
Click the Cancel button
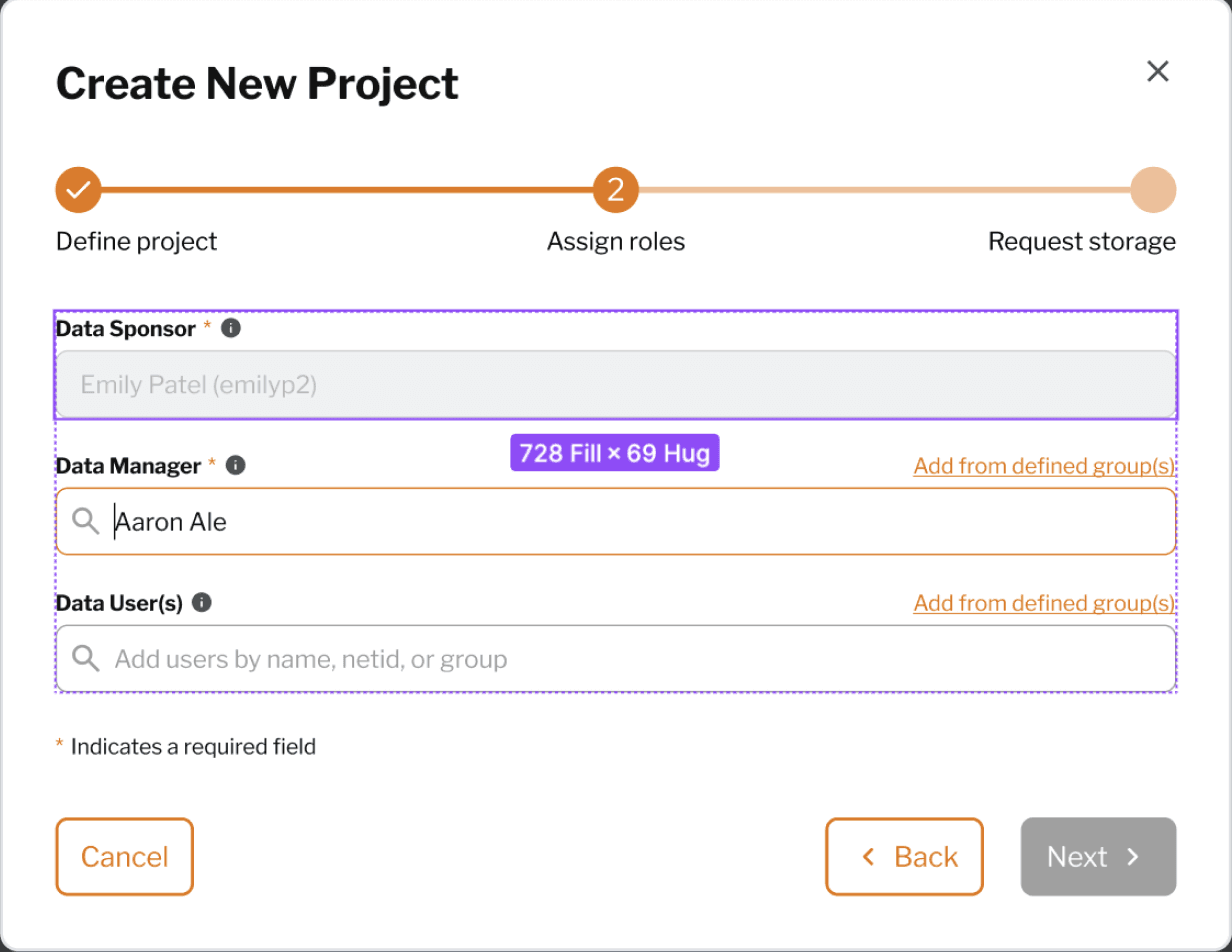click(124, 857)
